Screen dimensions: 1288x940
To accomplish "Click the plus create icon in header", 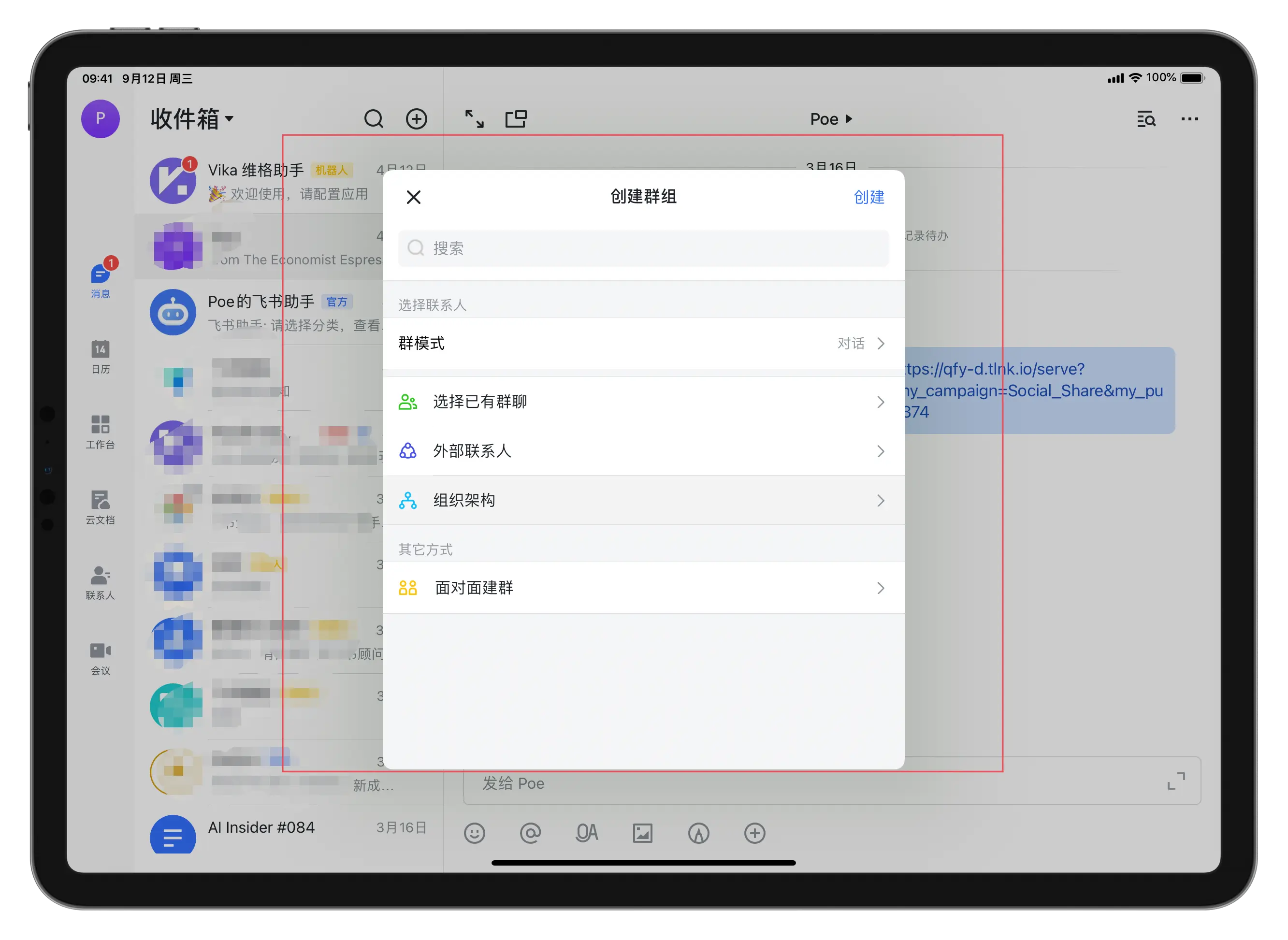I will (417, 118).
